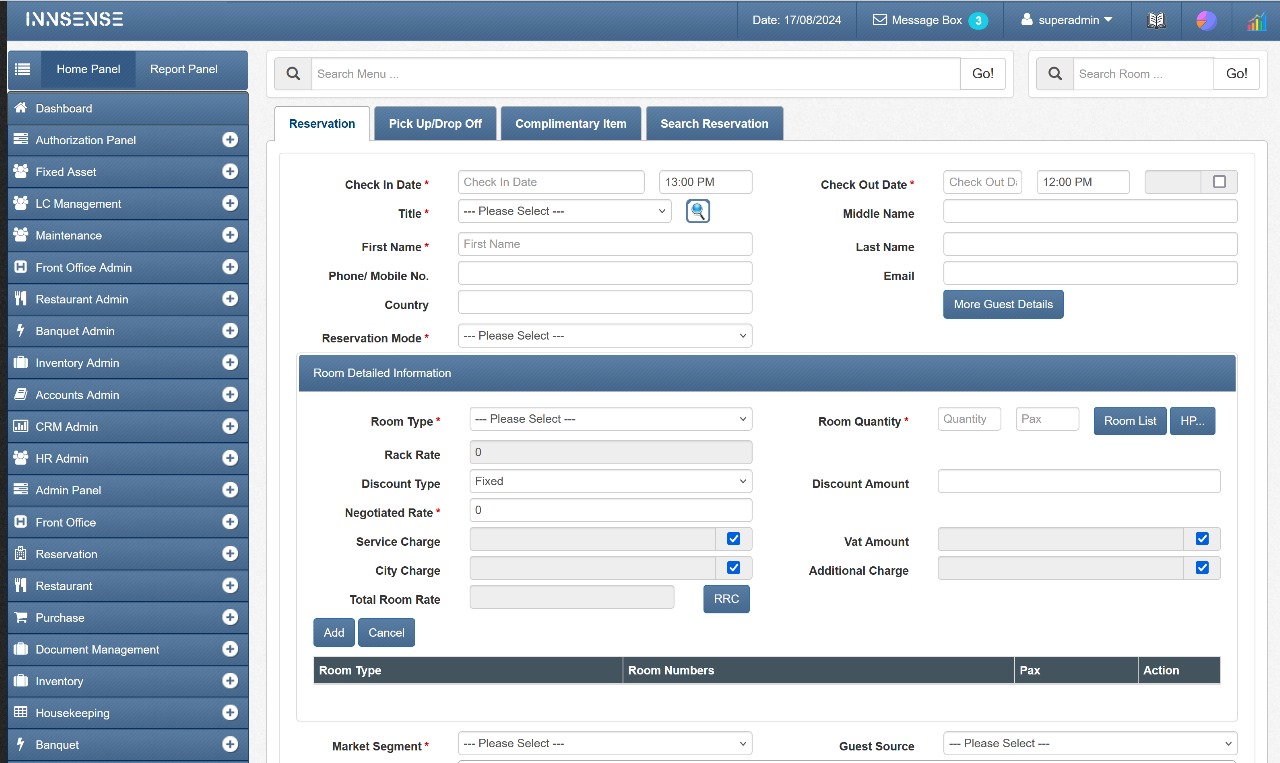Viewport: 1280px width, 763px height.
Task: Switch to the Pick Up/Drop Off tab
Action: tap(435, 124)
